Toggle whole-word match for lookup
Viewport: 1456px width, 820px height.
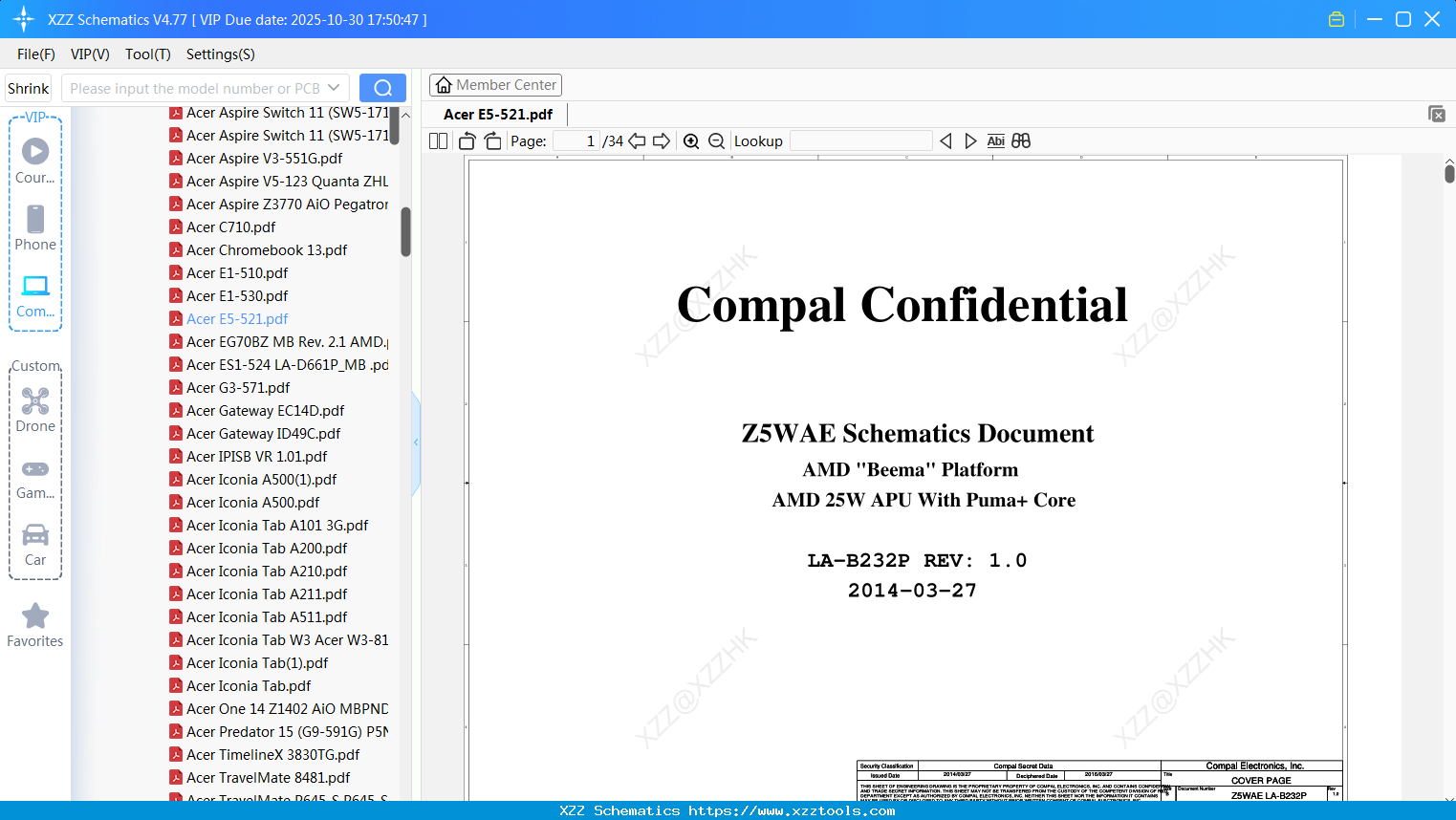coord(996,141)
